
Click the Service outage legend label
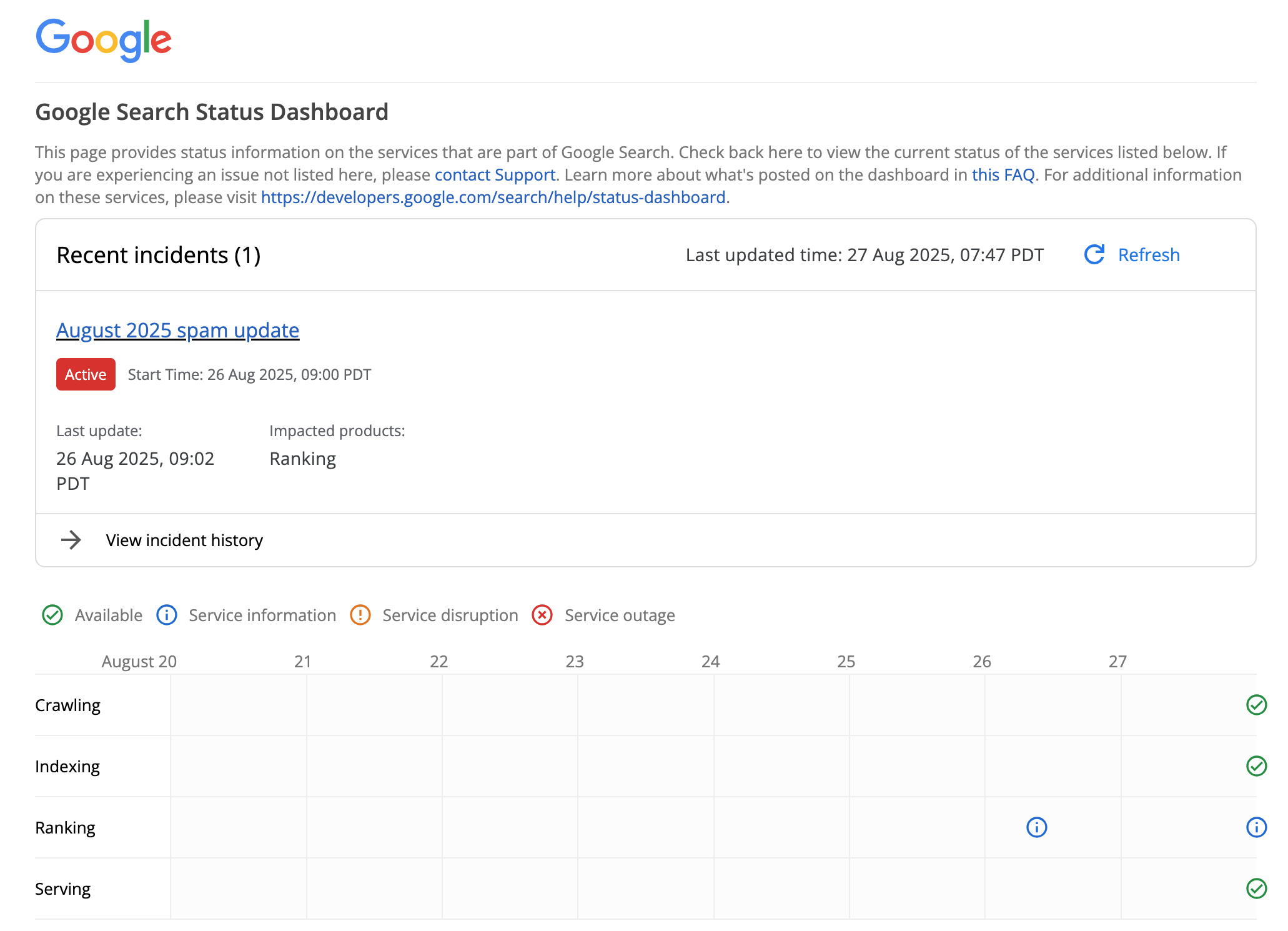620,615
